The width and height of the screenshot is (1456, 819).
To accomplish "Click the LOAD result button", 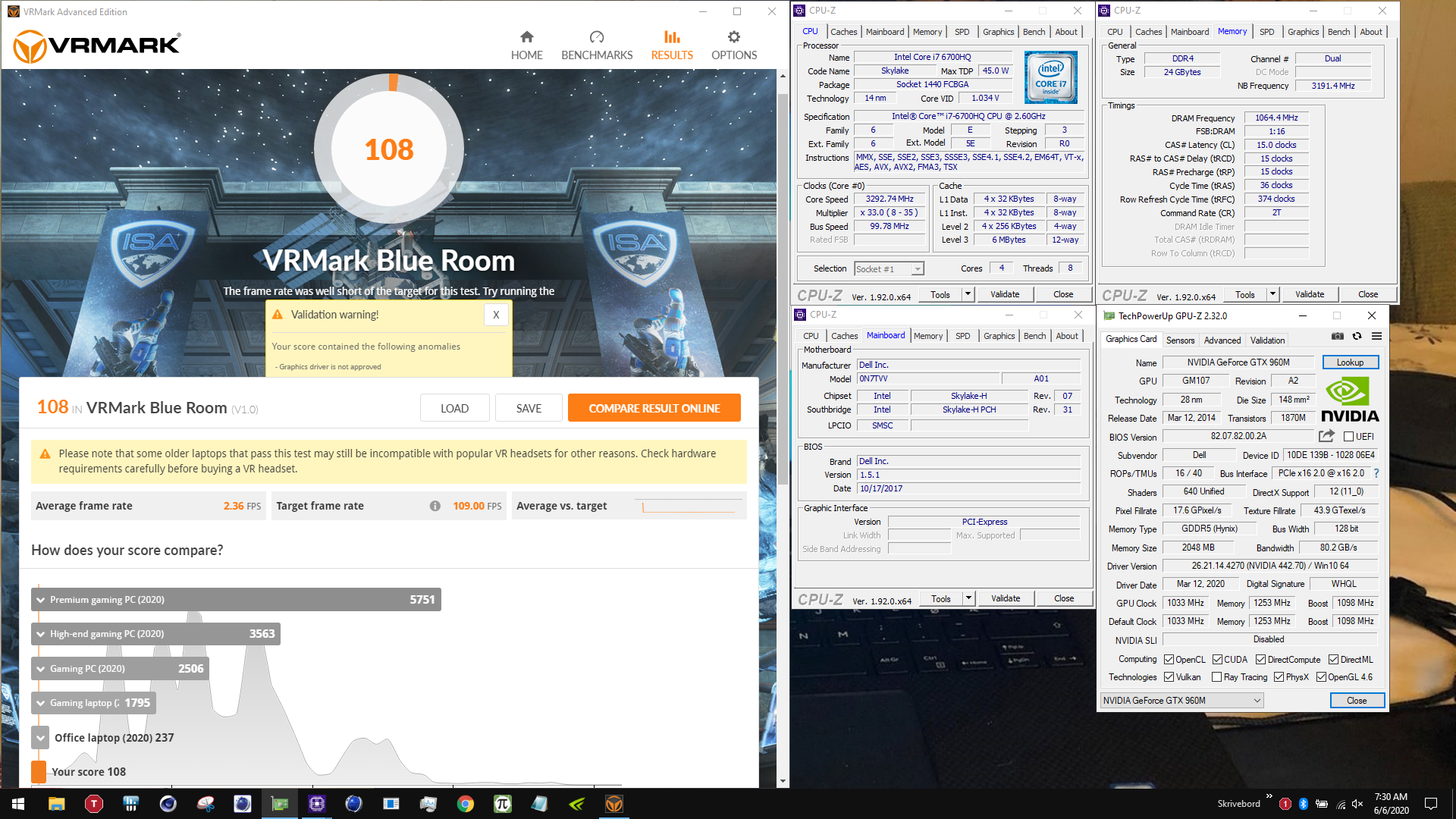I will tap(454, 408).
